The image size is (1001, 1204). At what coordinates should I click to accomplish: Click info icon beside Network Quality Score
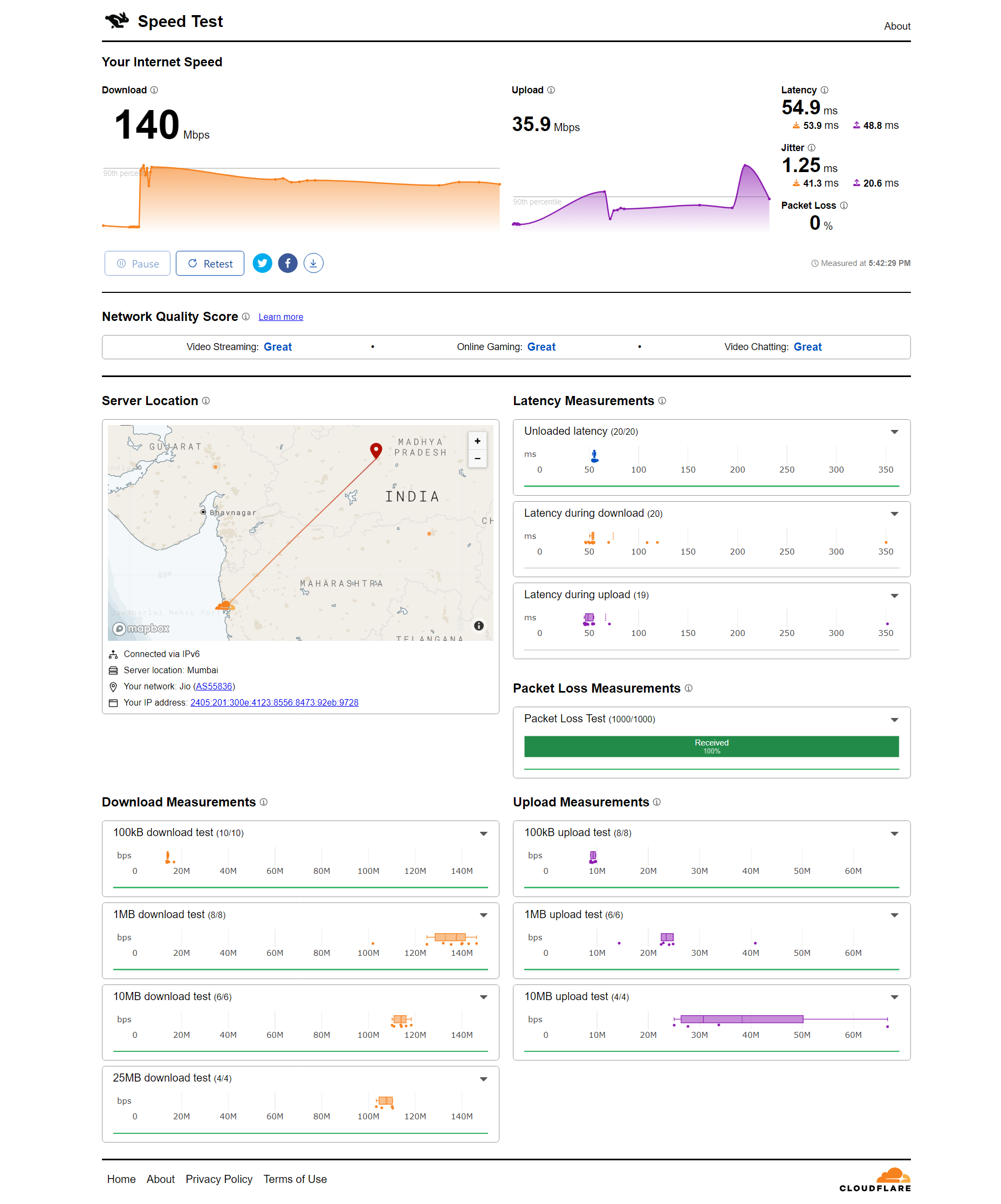point(245,317)
